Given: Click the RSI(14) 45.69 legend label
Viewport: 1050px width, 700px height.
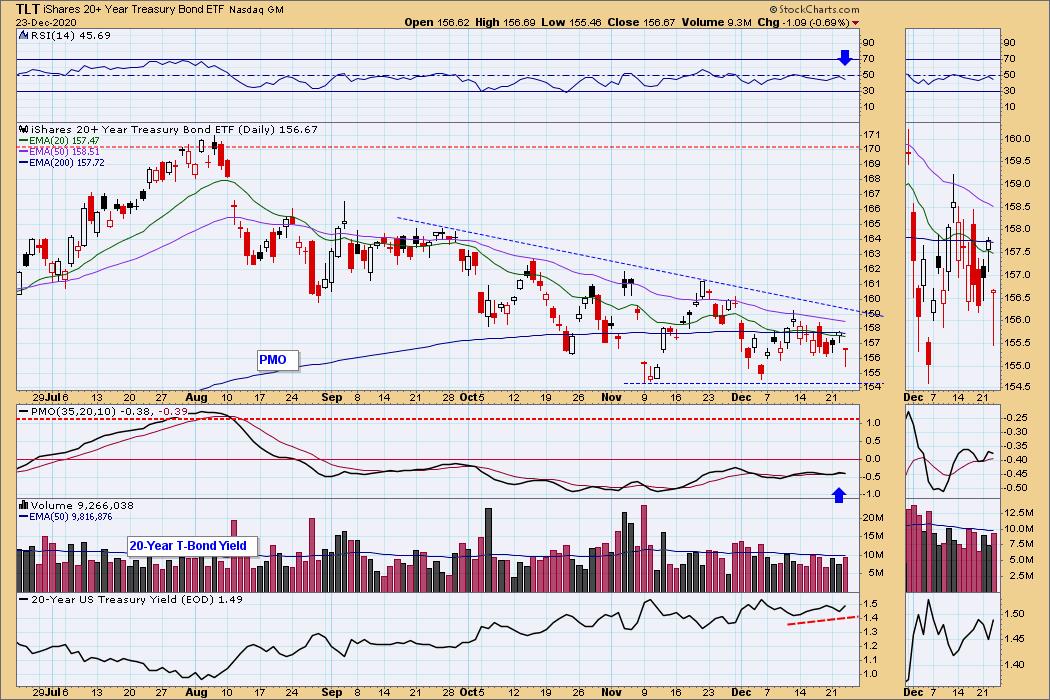Looking at the screenshot, I should point(70,36).
